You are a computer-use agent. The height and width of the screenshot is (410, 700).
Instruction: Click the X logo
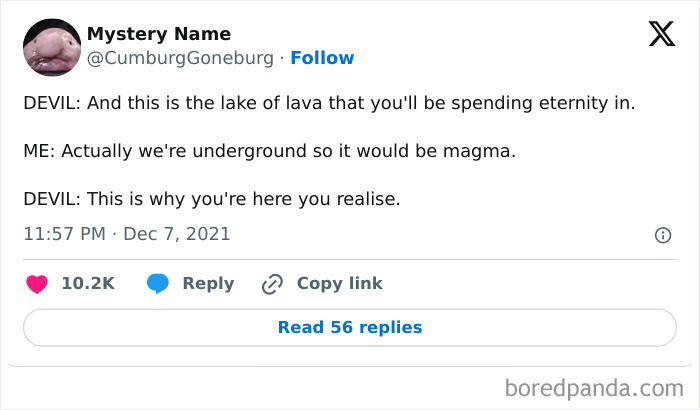[x=661, y=35]
